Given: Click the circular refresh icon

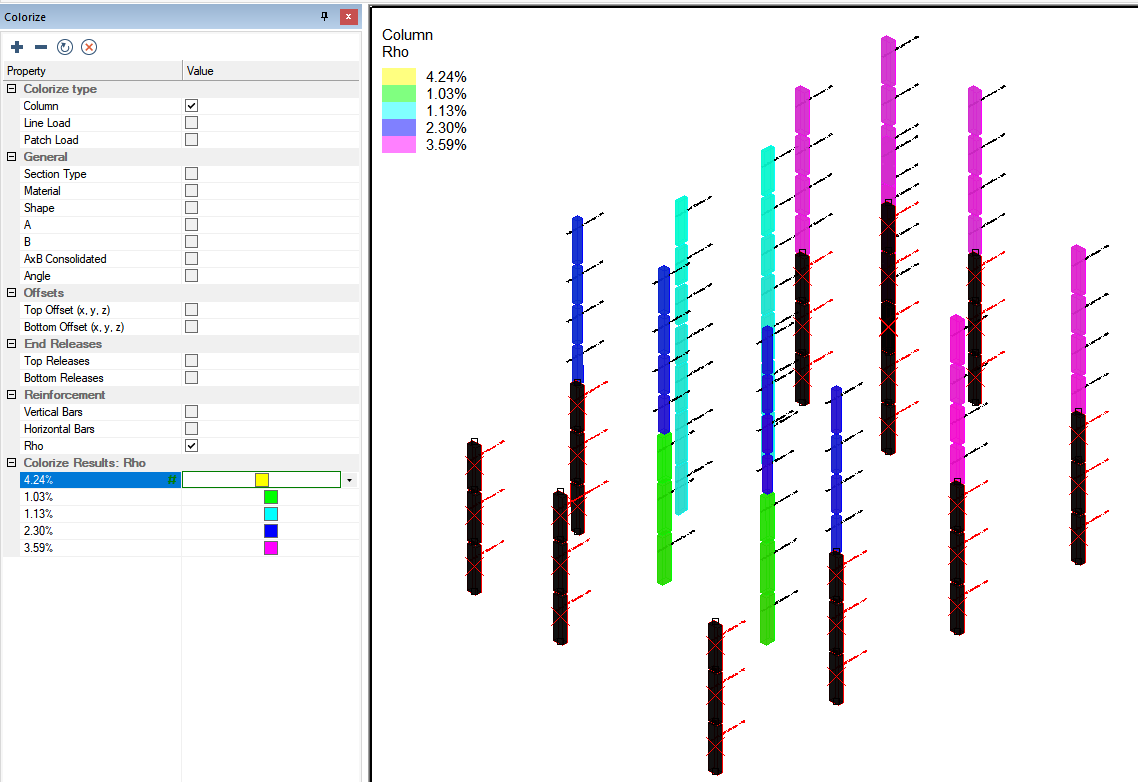Looking at the screenshot, I should pyautogui.click(x=65, y=47).
